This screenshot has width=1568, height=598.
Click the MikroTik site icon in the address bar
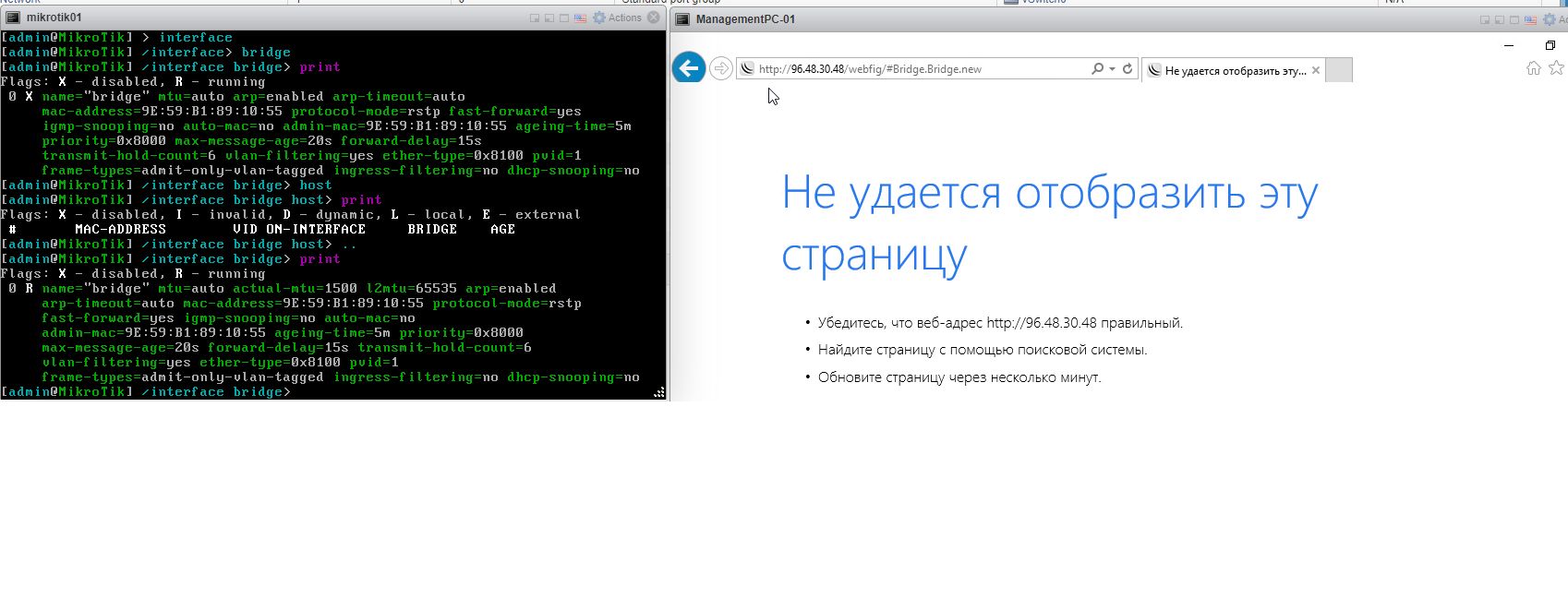(x=747, y=68)
